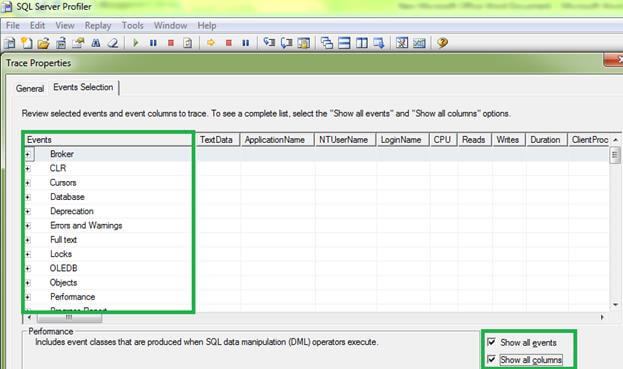The width and height of the screenshot is (623, 369).
Task: Switch to the General tab
Action: [x=30, y=88]
